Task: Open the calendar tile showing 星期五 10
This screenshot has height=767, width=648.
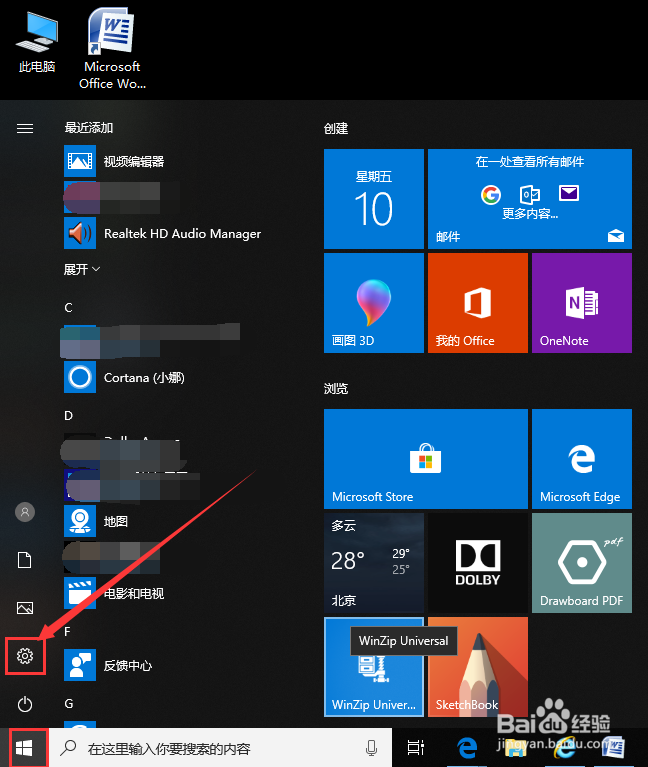Action: [374, 199]
